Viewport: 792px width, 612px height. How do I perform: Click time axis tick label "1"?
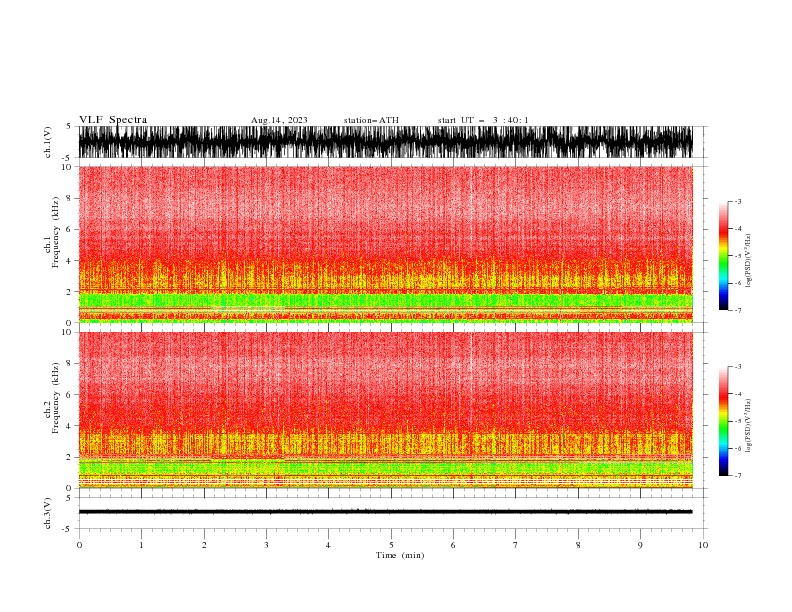point(141,545)
